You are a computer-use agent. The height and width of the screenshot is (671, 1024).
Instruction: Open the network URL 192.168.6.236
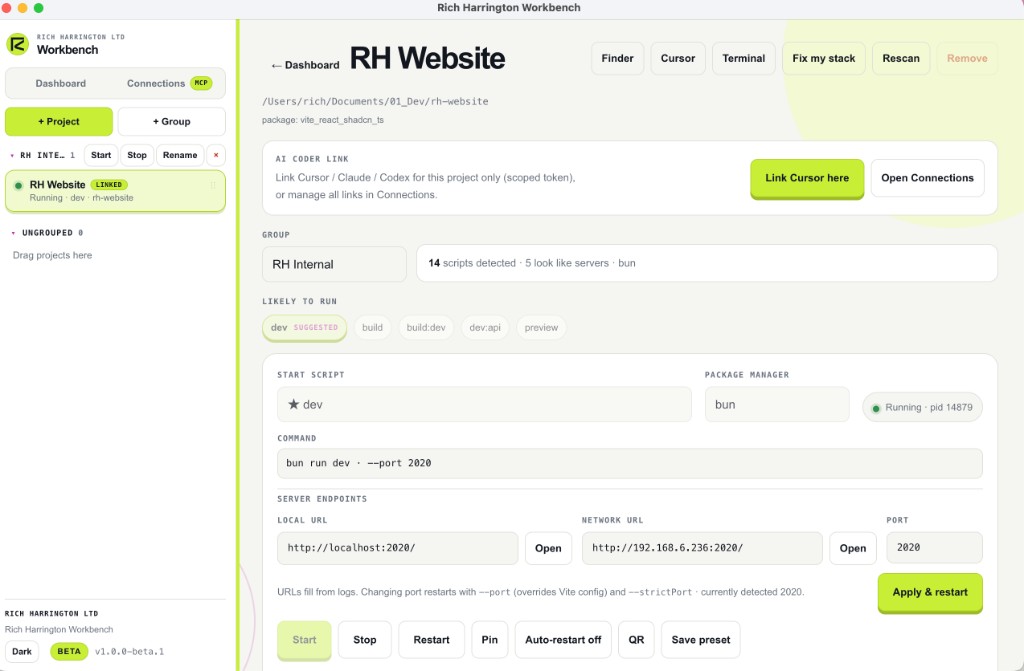click(x=853, y=548)
